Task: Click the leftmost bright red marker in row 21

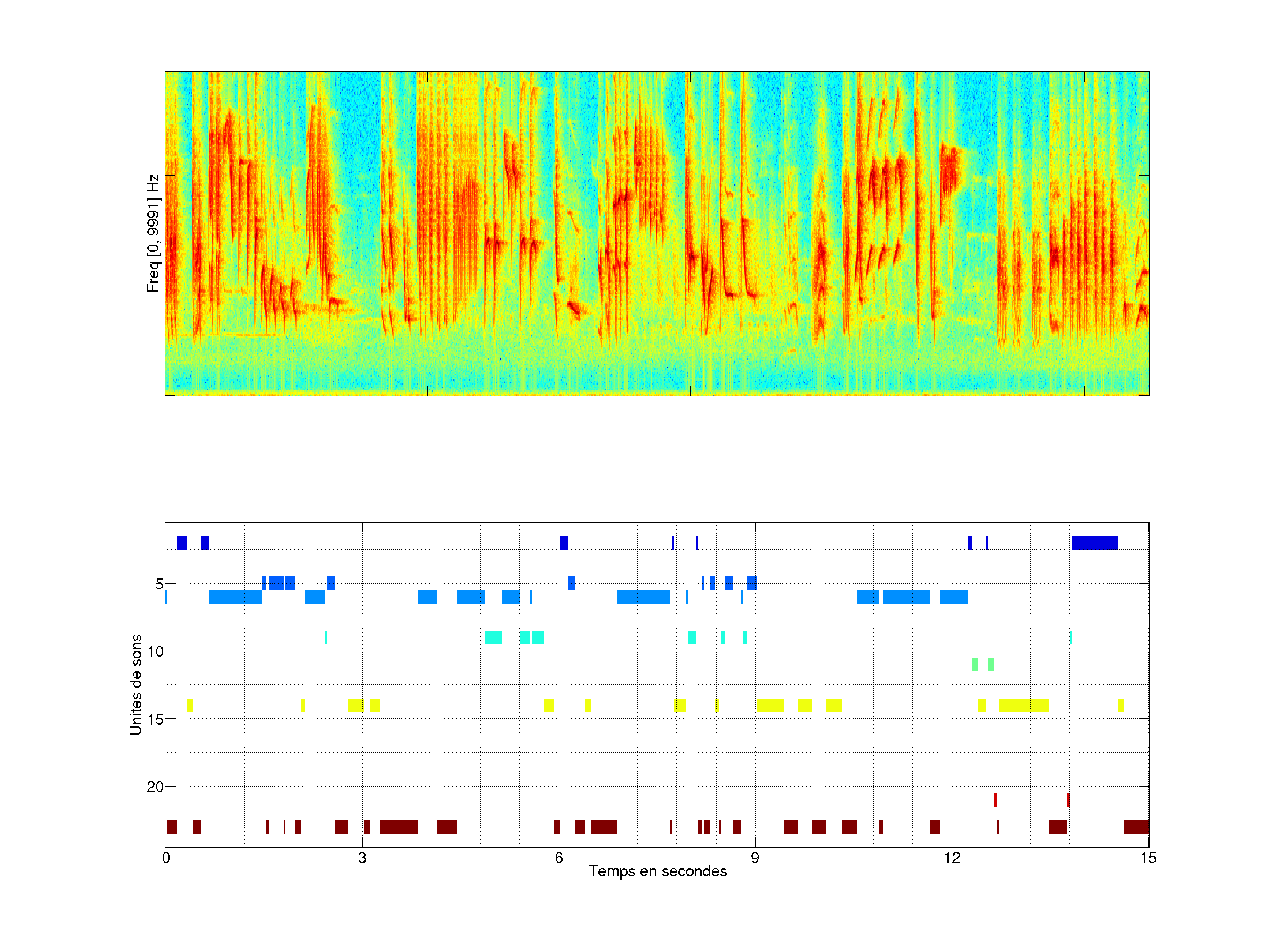Action: coord(995,800)
